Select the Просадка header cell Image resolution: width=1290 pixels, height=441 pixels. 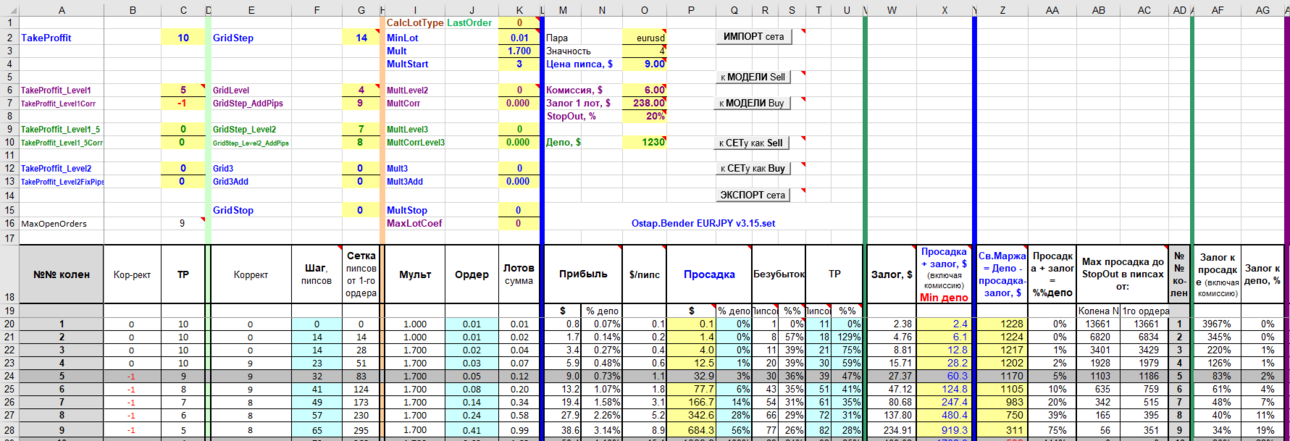[709, 274]
